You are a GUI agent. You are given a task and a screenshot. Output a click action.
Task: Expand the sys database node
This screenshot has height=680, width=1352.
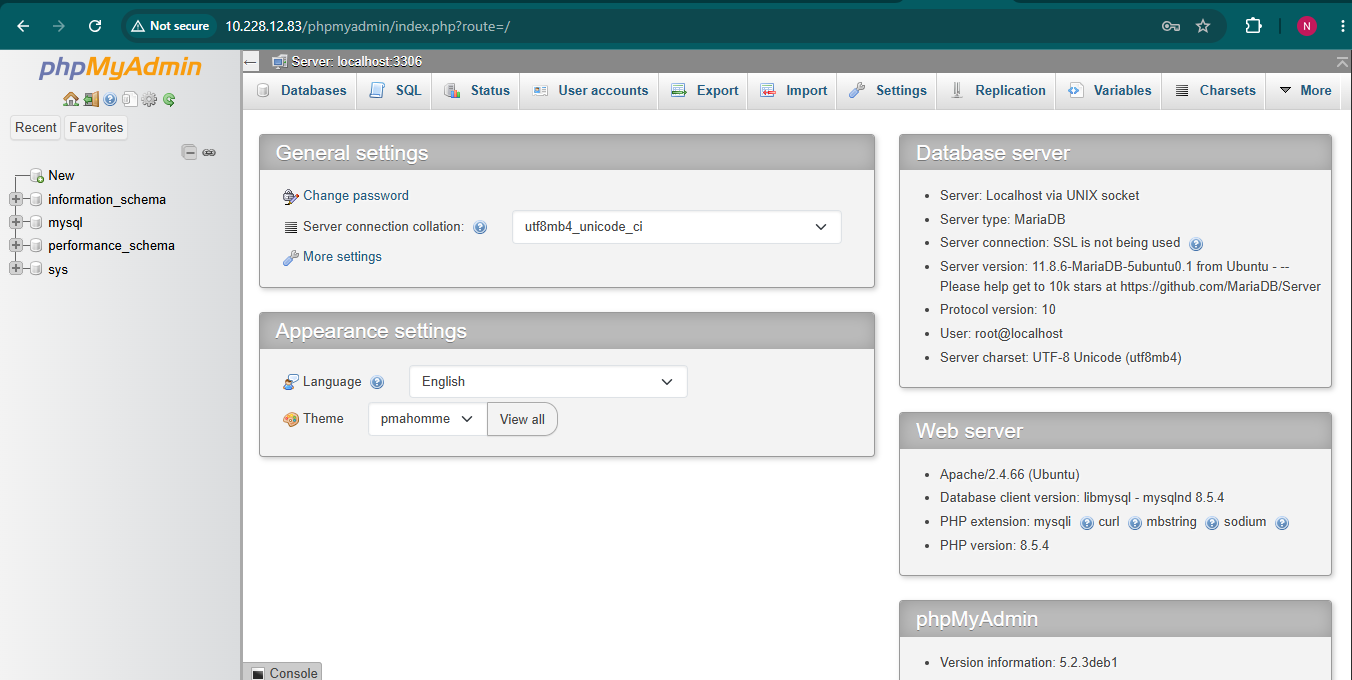click(16, 268)
